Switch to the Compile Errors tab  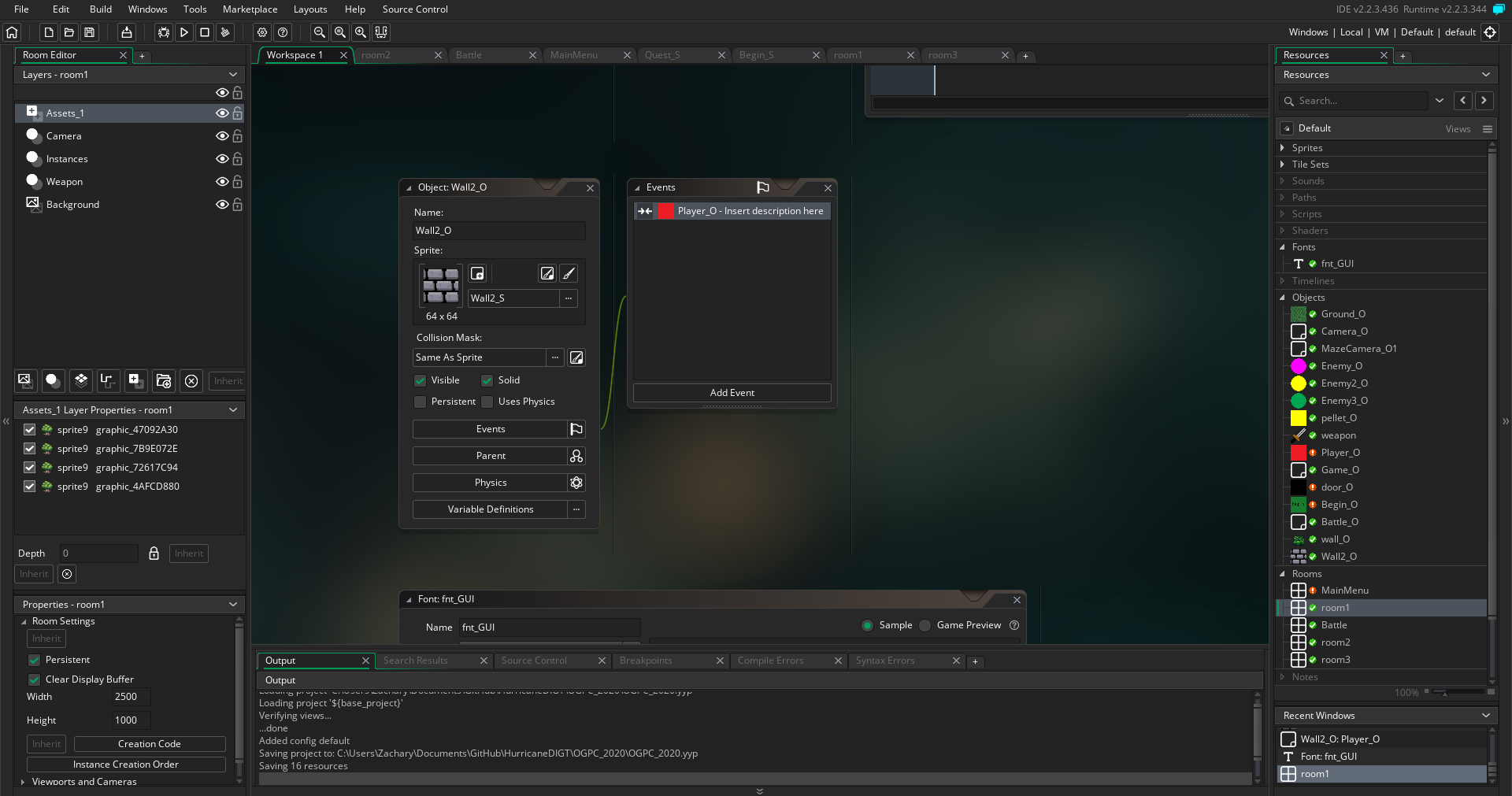(770, 661)
